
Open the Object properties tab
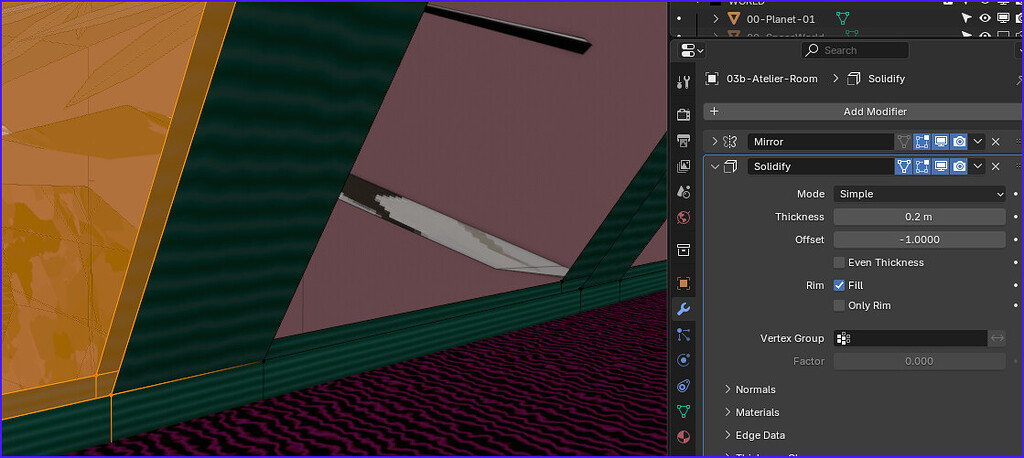[x=683, y=283]
